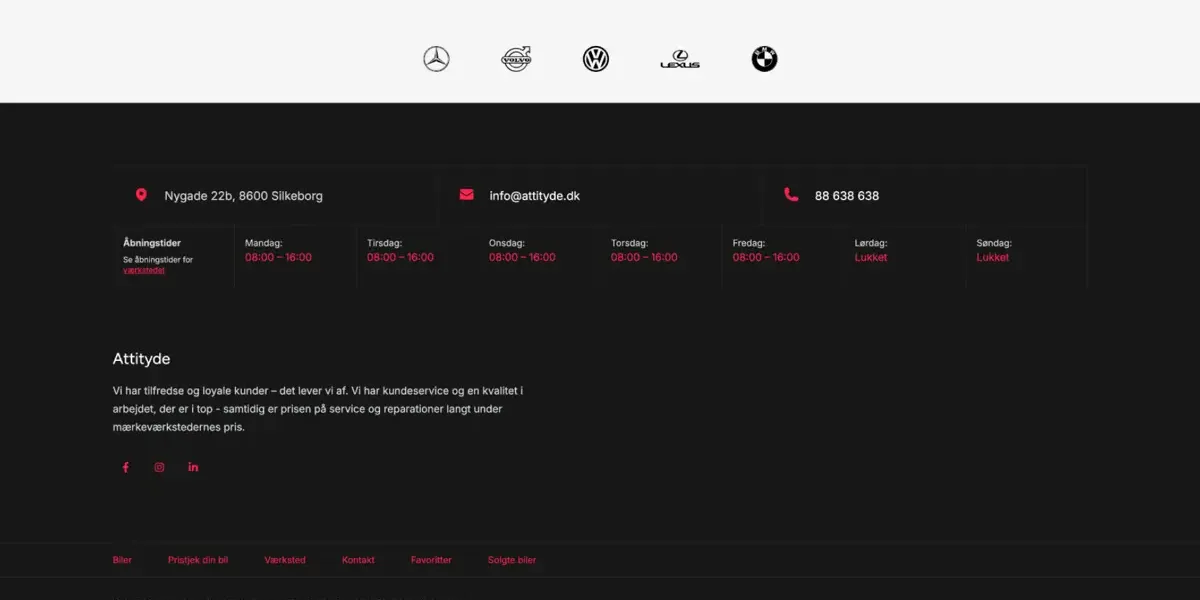
Task: Open the LinkedIn social icon
Action: [193, 467]
